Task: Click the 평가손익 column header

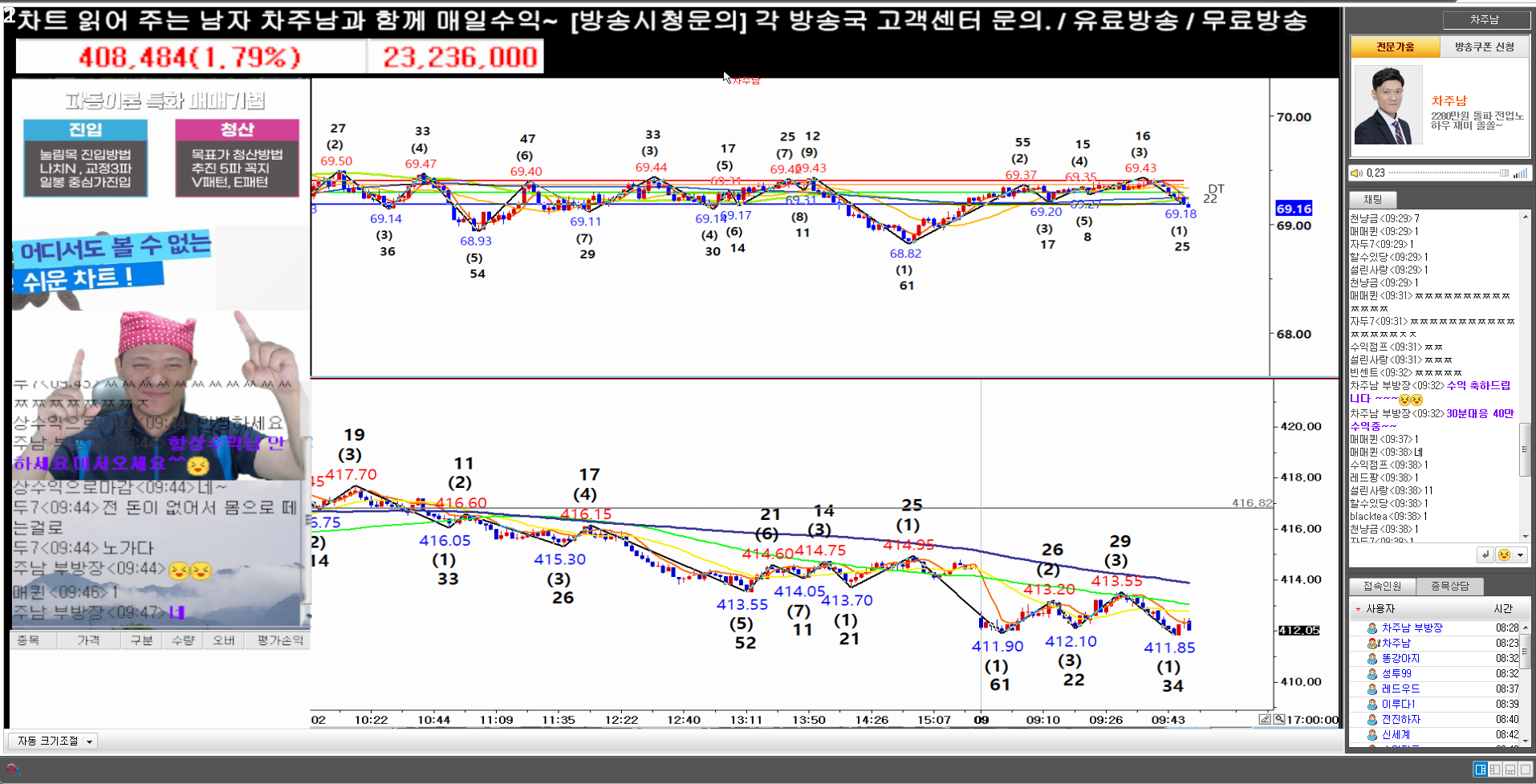Action: (x=280, y=640)
